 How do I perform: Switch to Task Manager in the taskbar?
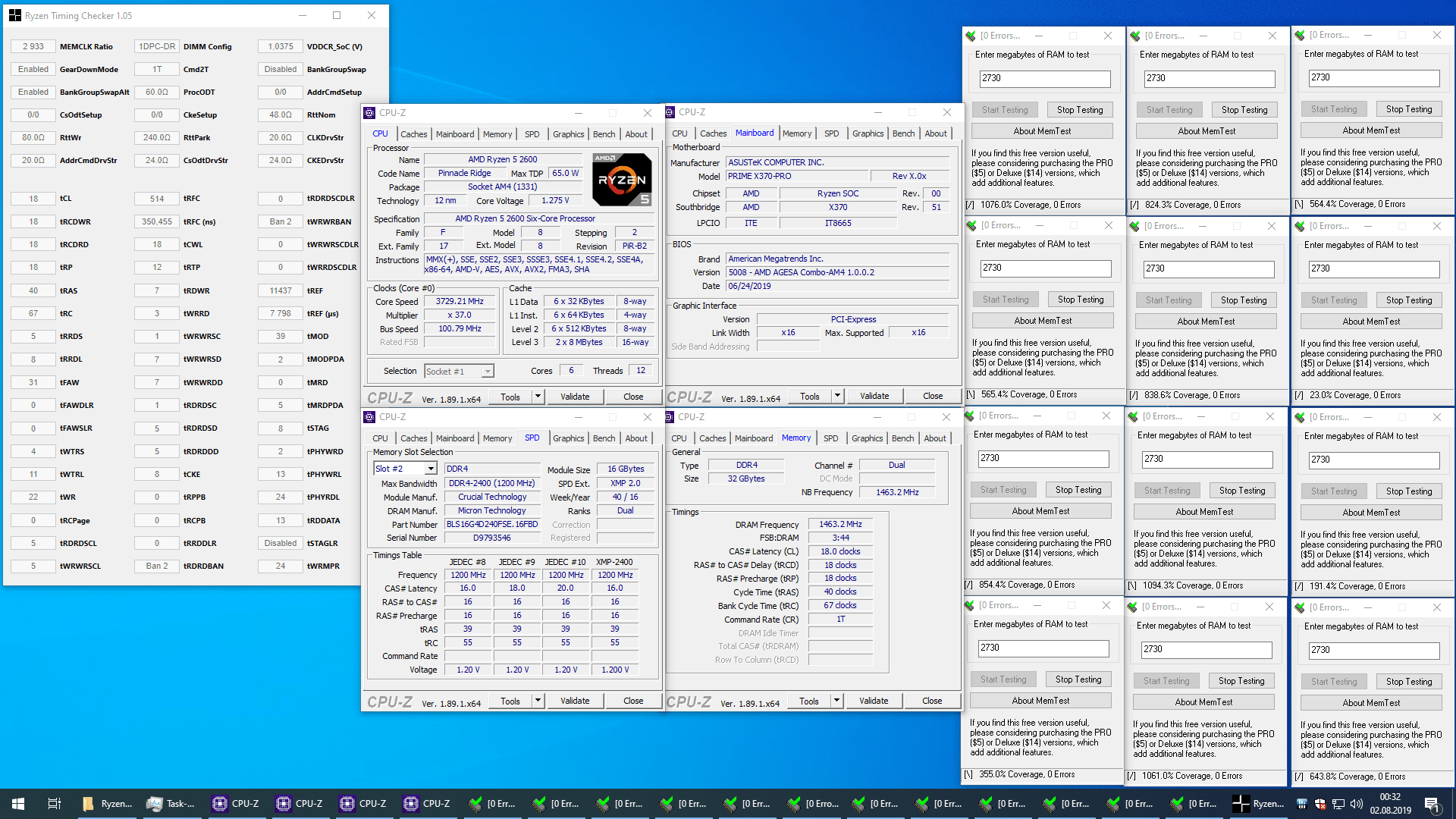coord(171,804)
